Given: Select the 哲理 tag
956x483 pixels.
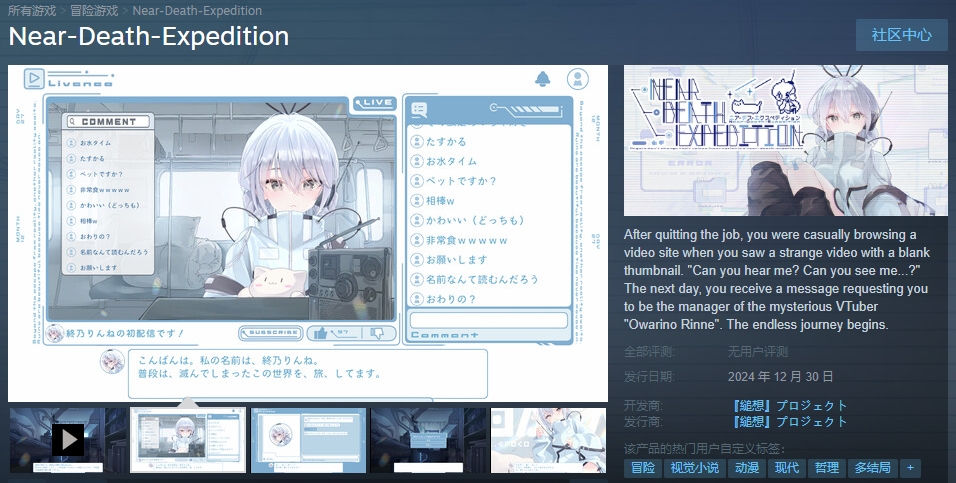Looking at the screenshot, I should (x=827, y=468).
